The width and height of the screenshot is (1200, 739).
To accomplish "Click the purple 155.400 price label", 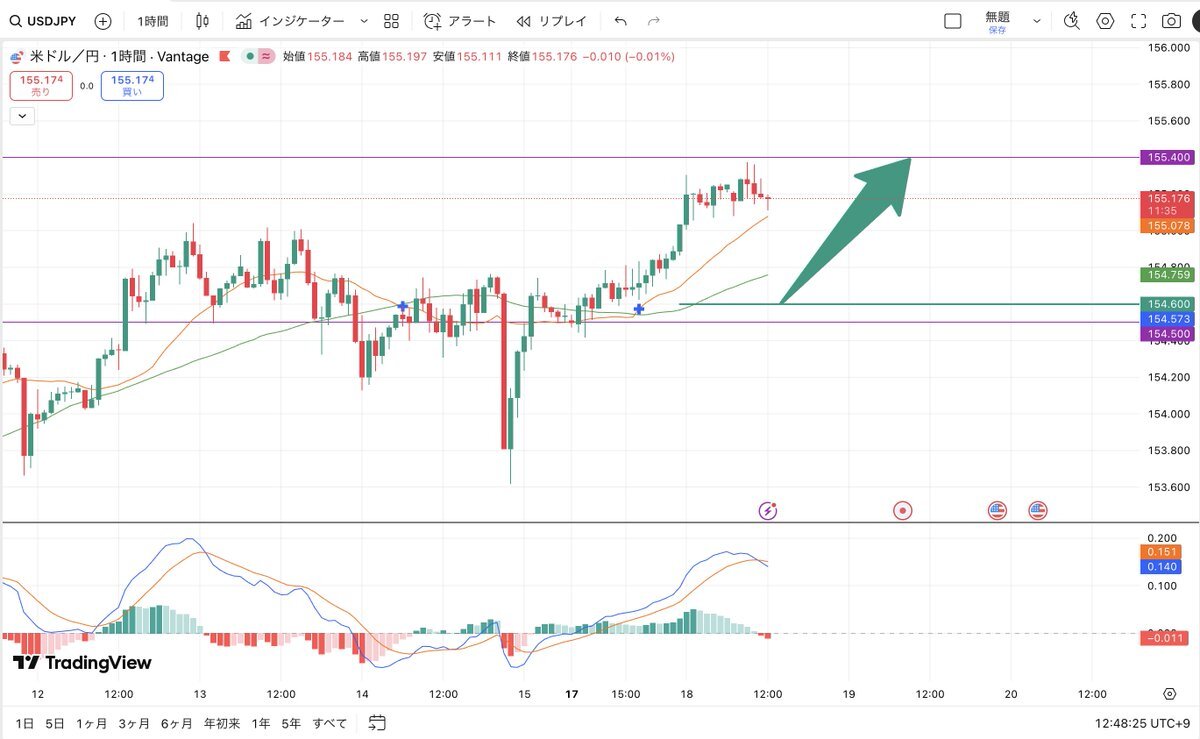I will tap(1167, 157).
